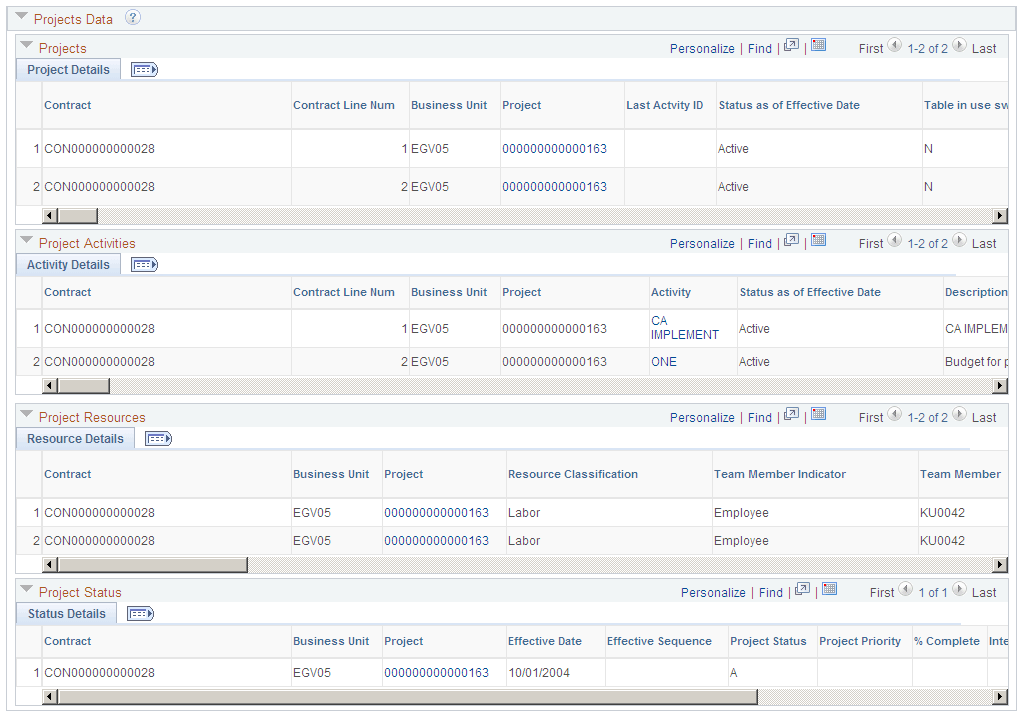Download the Project Status grid to spreadsheet

[829, 591]
